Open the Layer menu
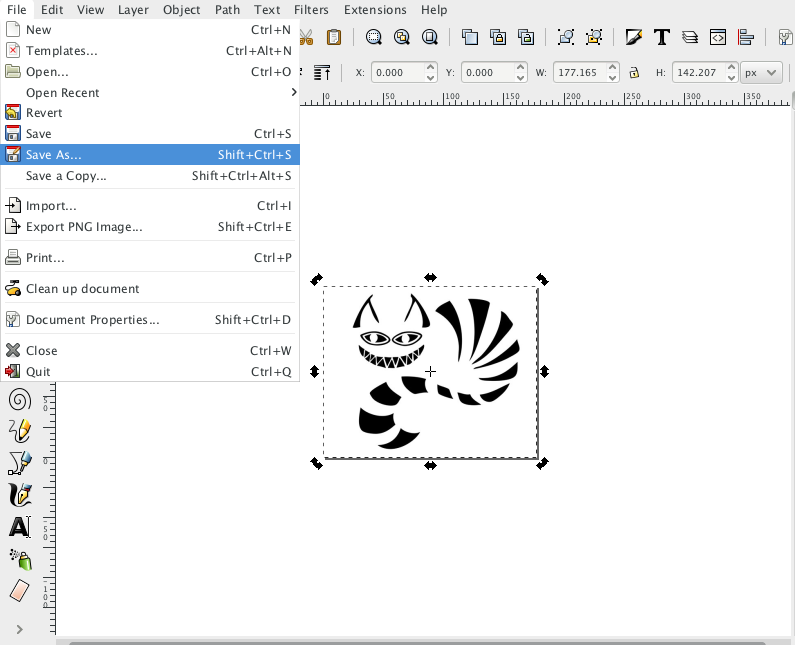795x645 pixels. pos(133,10)
